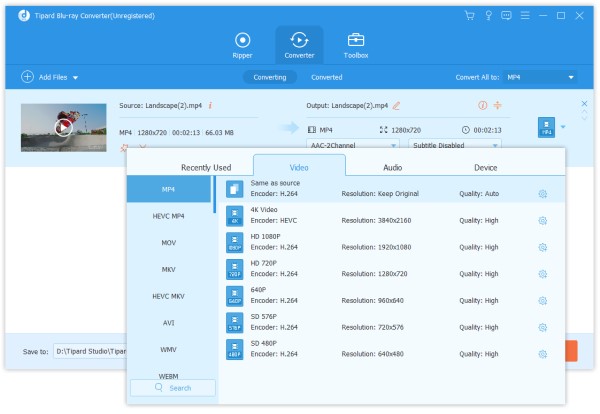Switch to the Device format tab
The image size is (600, 414).
[x=485, y=168]
